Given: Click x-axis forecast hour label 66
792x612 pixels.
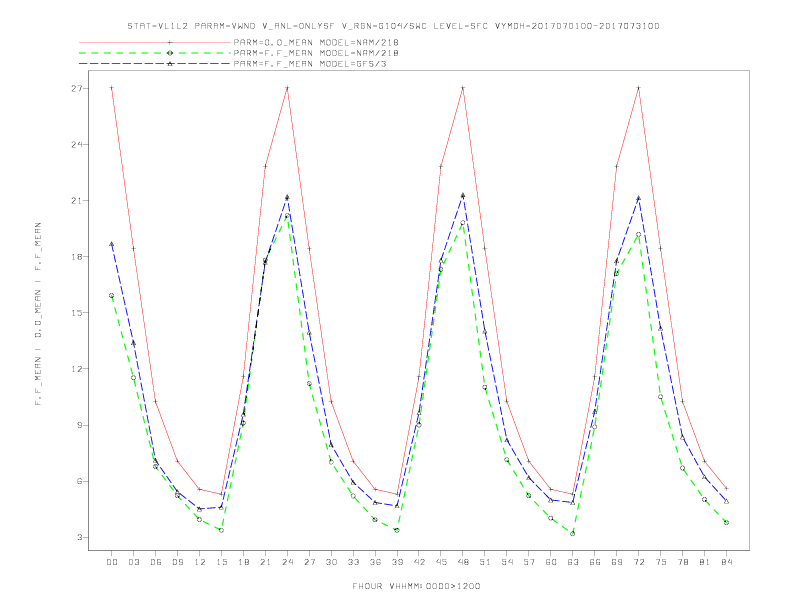Looking at the screenshot, I should (595, 562).
